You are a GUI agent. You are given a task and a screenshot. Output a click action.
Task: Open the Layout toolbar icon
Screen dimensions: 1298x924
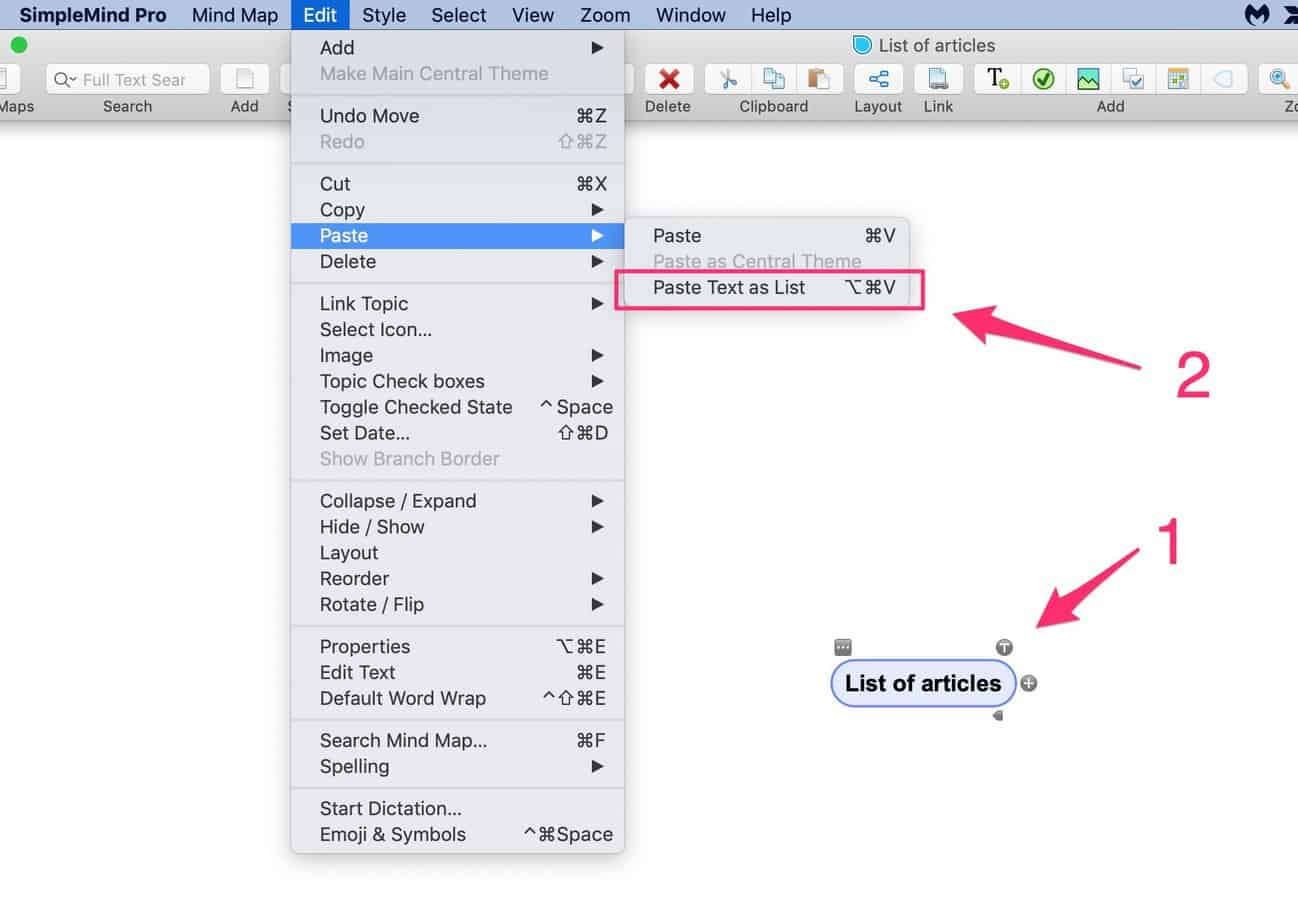pos(879,79)
